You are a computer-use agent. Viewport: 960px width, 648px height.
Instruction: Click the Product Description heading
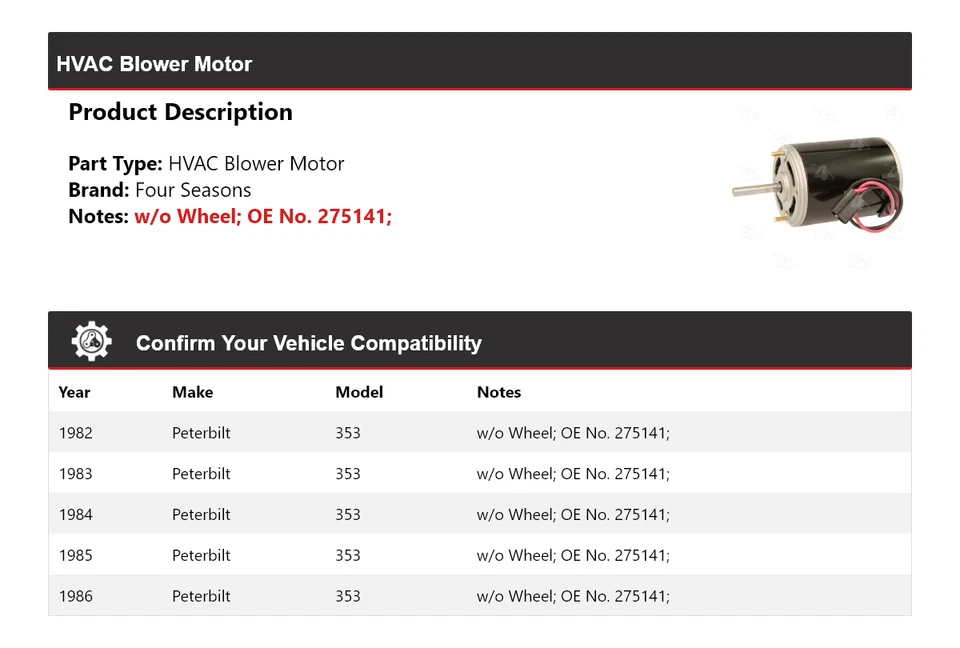[x=180, y=112]
